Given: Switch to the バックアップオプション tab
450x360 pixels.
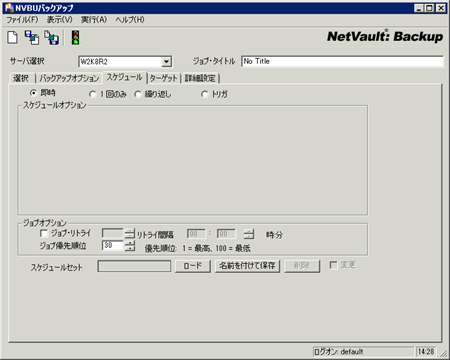Looking at the screenshot, I should (x=69, y=78).
